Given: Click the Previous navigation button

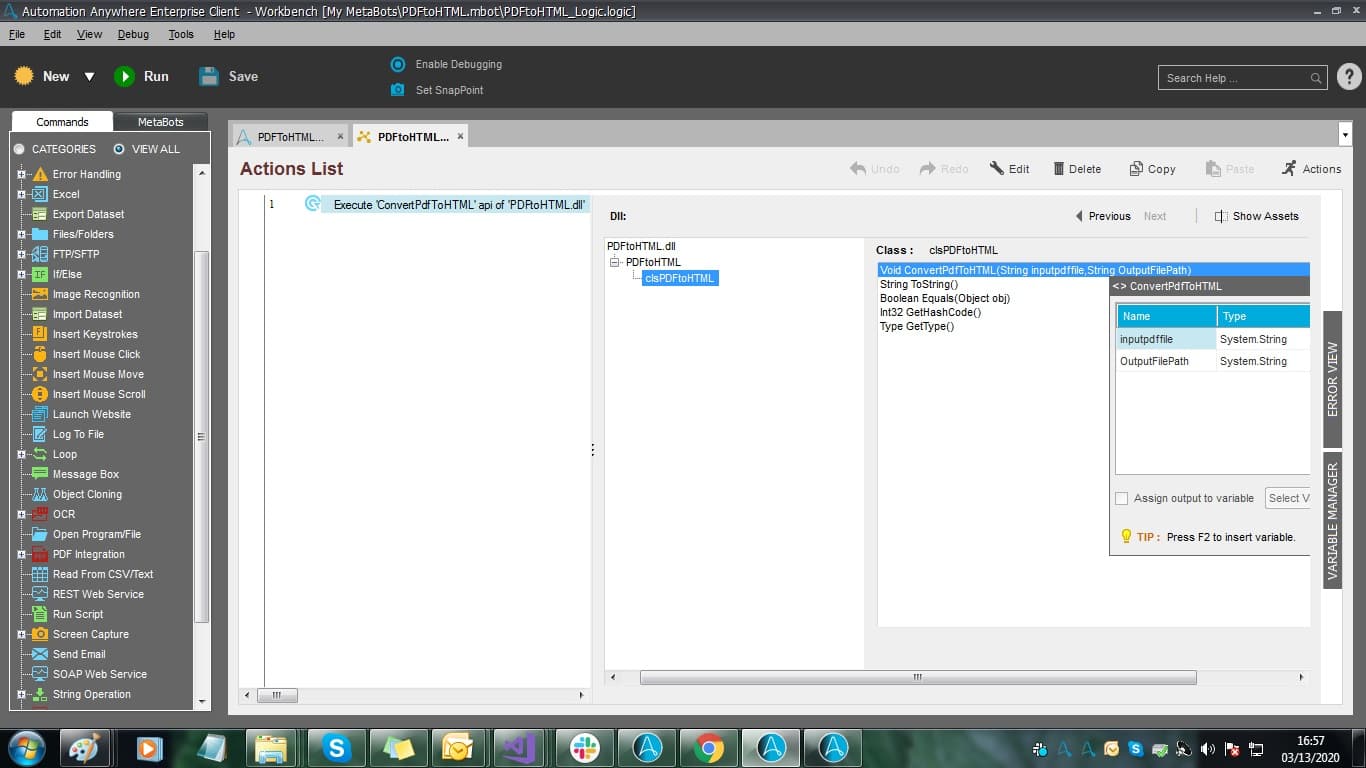Looking at the screenshot, I should tap(1102, 216).
